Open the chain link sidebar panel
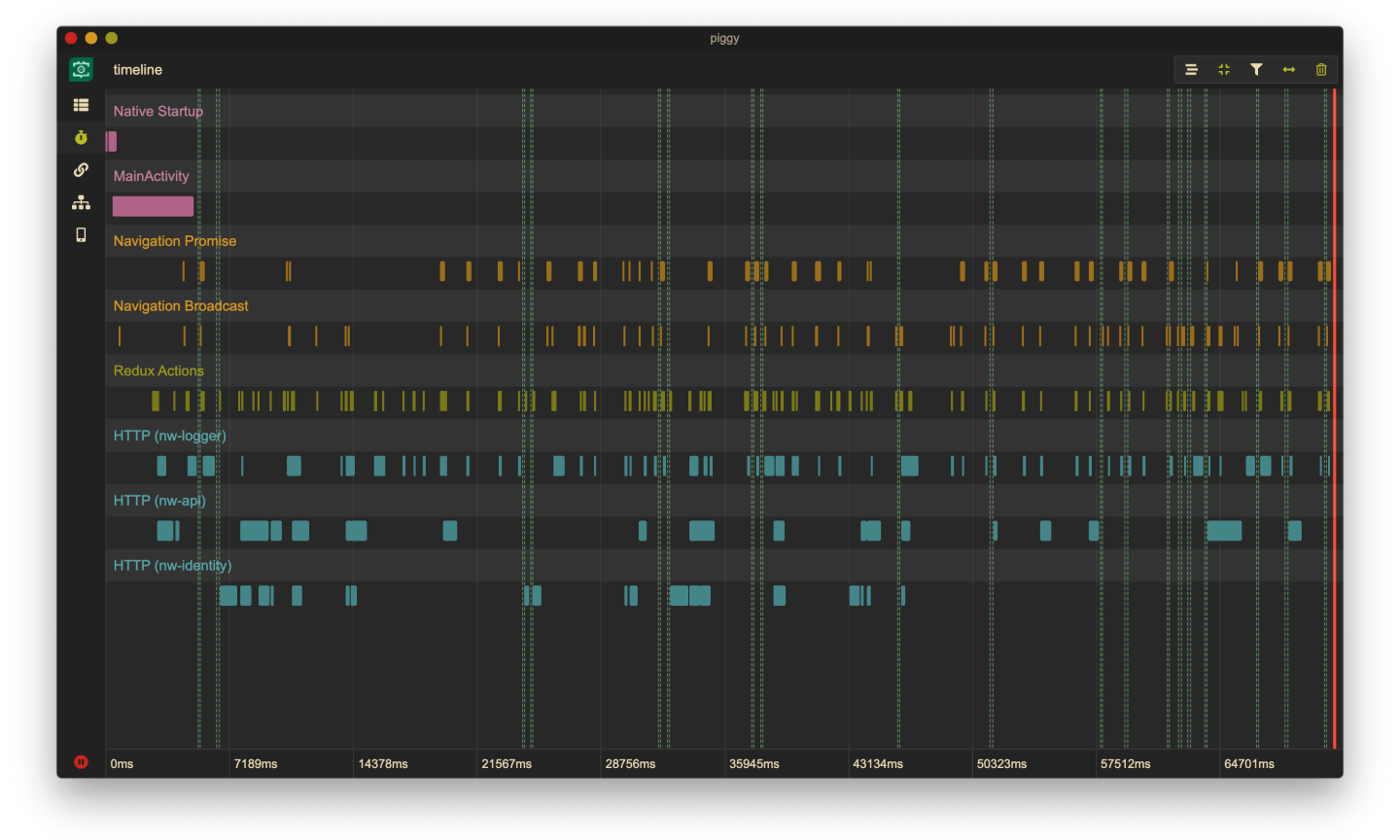Screen dimensions: 1400x840 81,170
